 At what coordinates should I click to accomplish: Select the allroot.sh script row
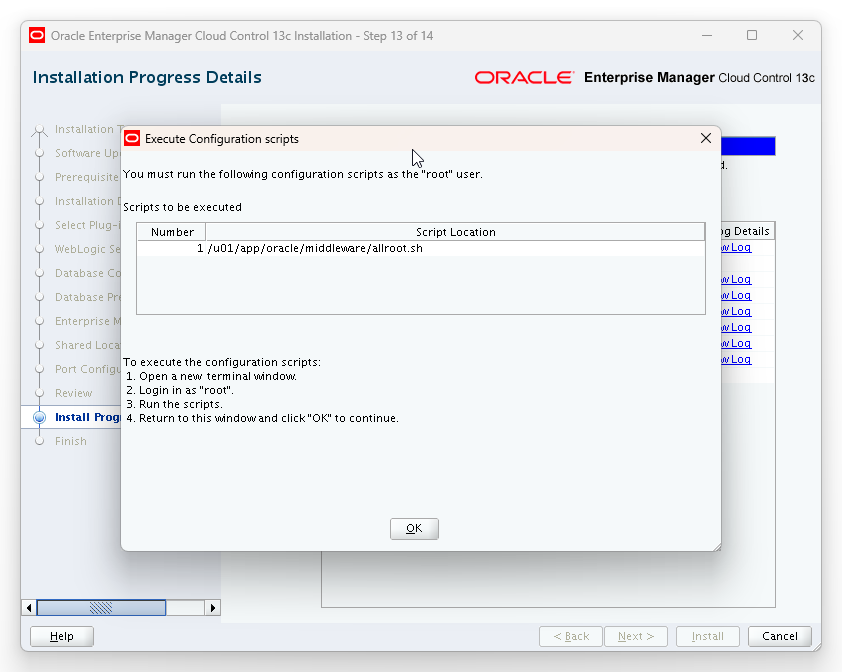(x=421, y=248)
